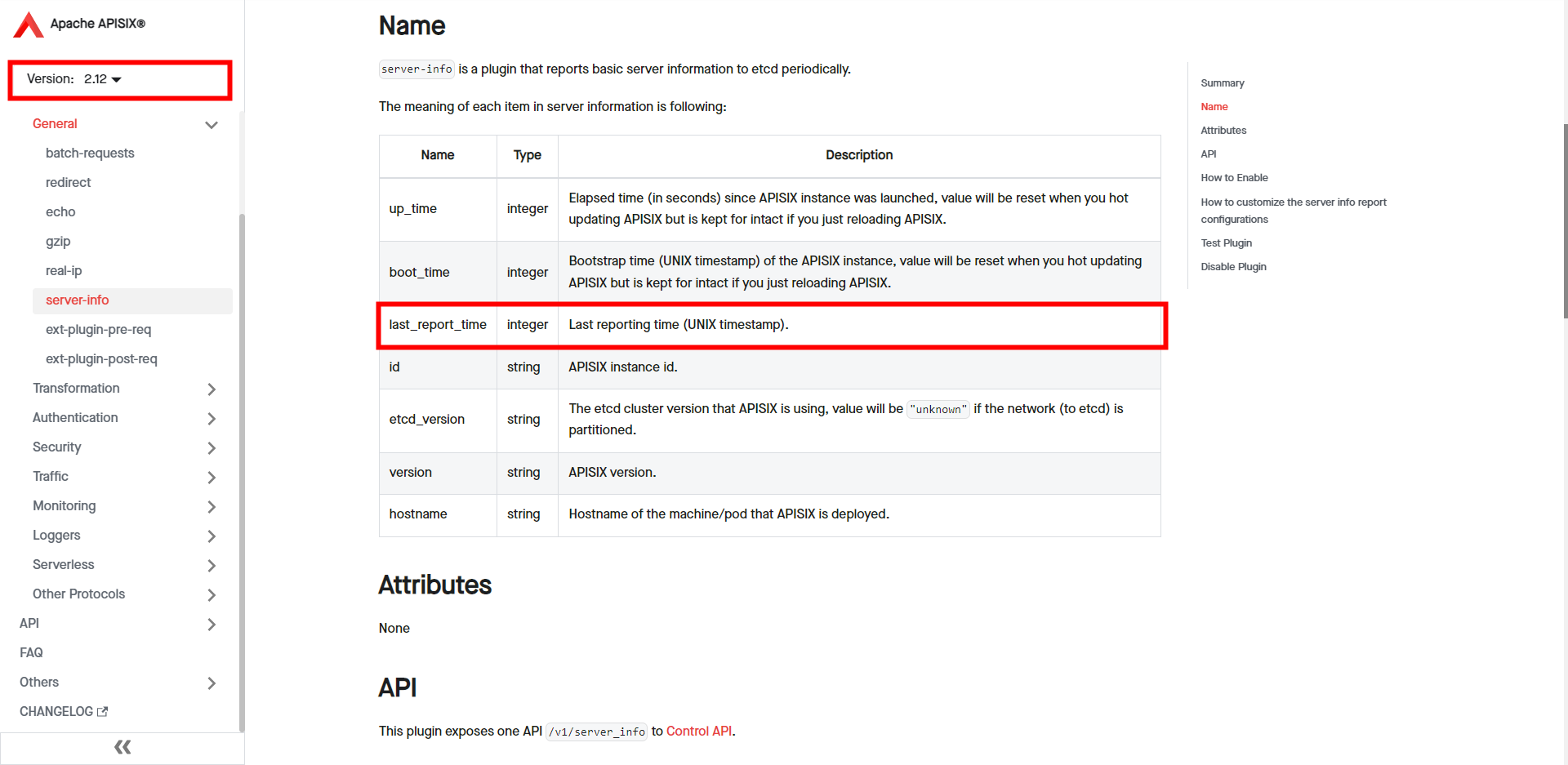
Task: Jump to How to Enable section
Action: click(x=1234, y=178)
